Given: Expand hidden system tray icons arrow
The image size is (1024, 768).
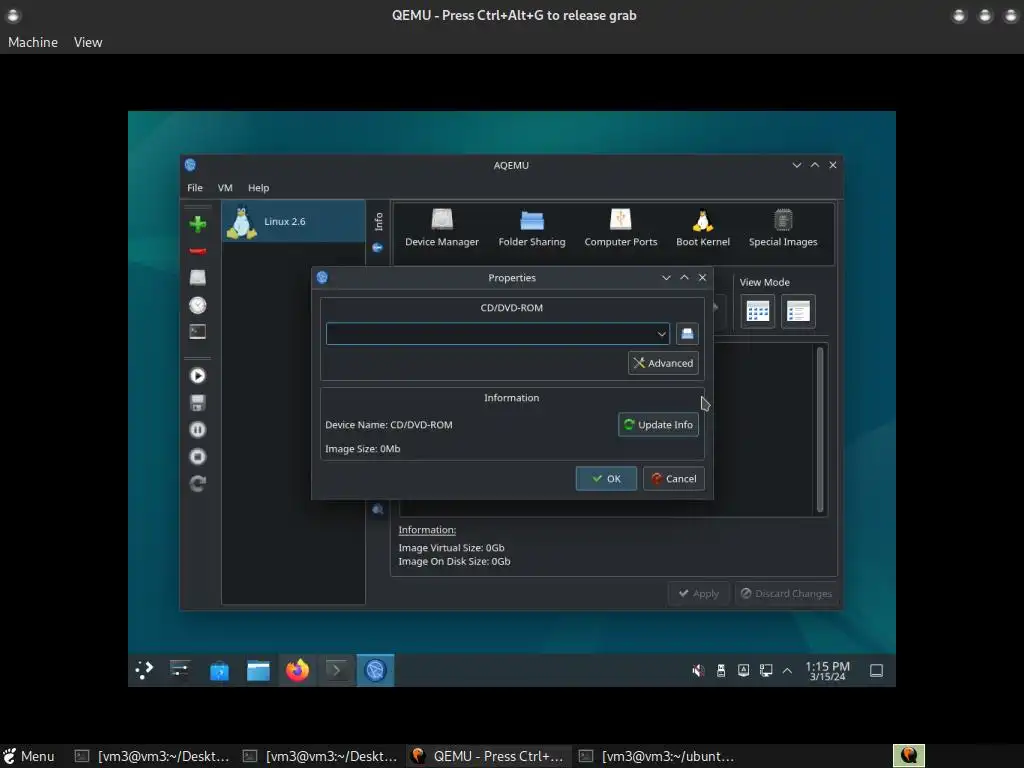Looking at the screenshot, I should click(x=788, y=671).
